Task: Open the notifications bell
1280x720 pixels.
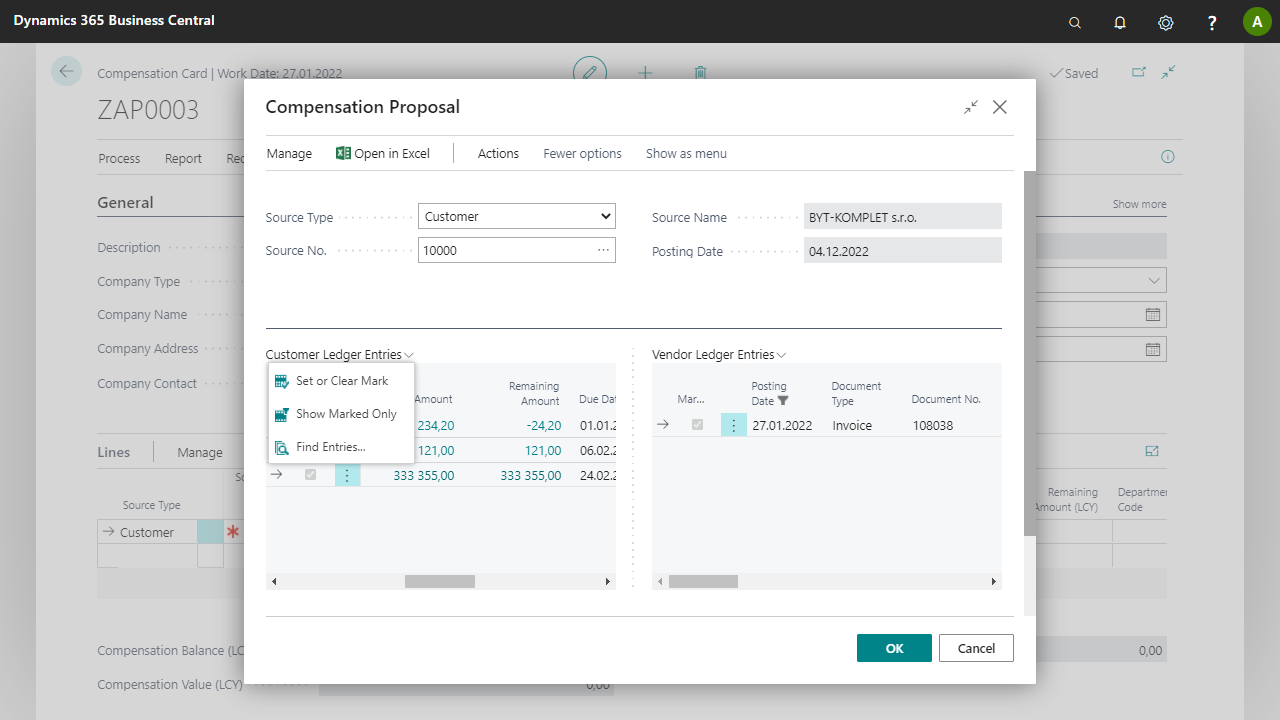Action: (1120, 22)
